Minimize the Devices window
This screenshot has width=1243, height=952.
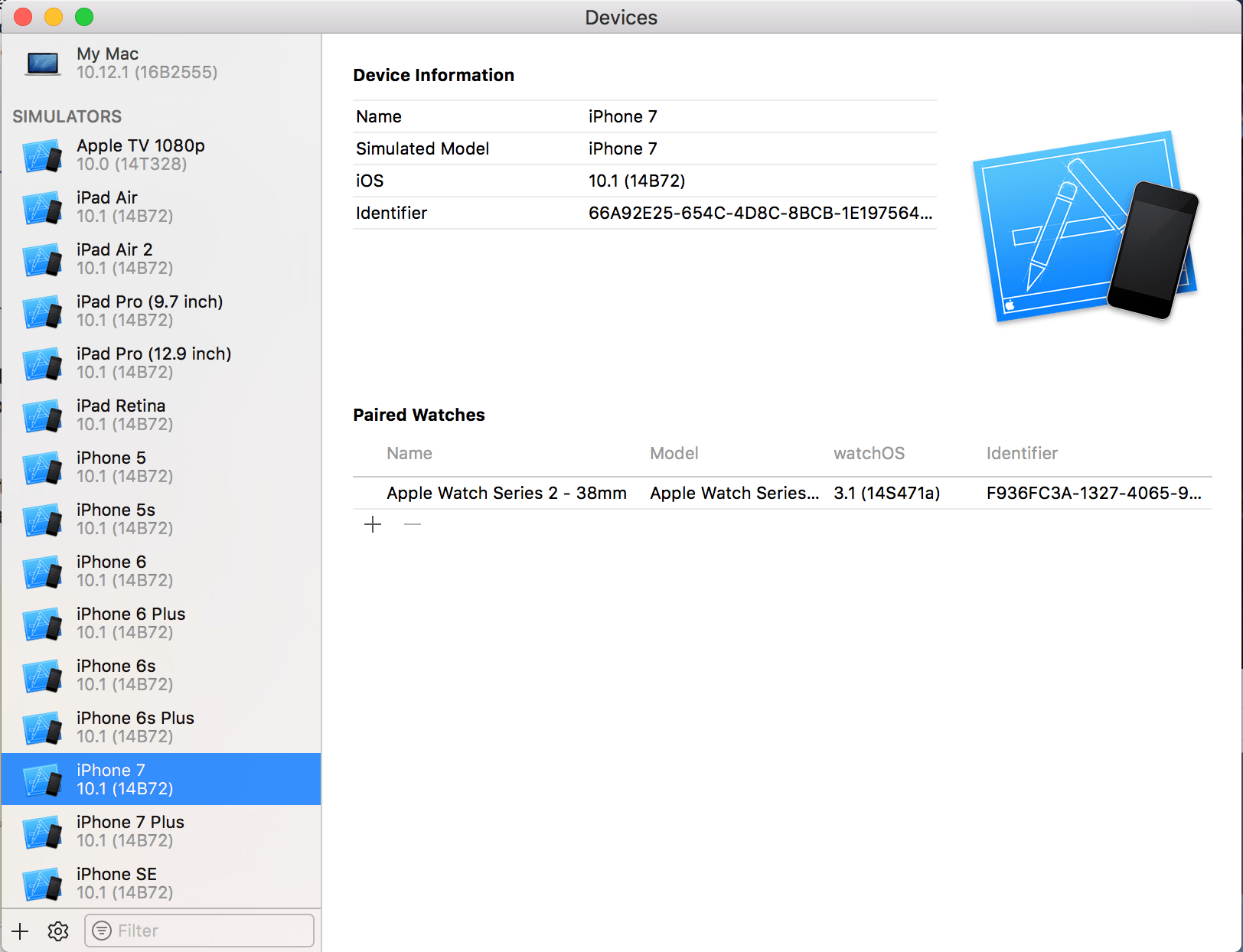click(54, 17)
